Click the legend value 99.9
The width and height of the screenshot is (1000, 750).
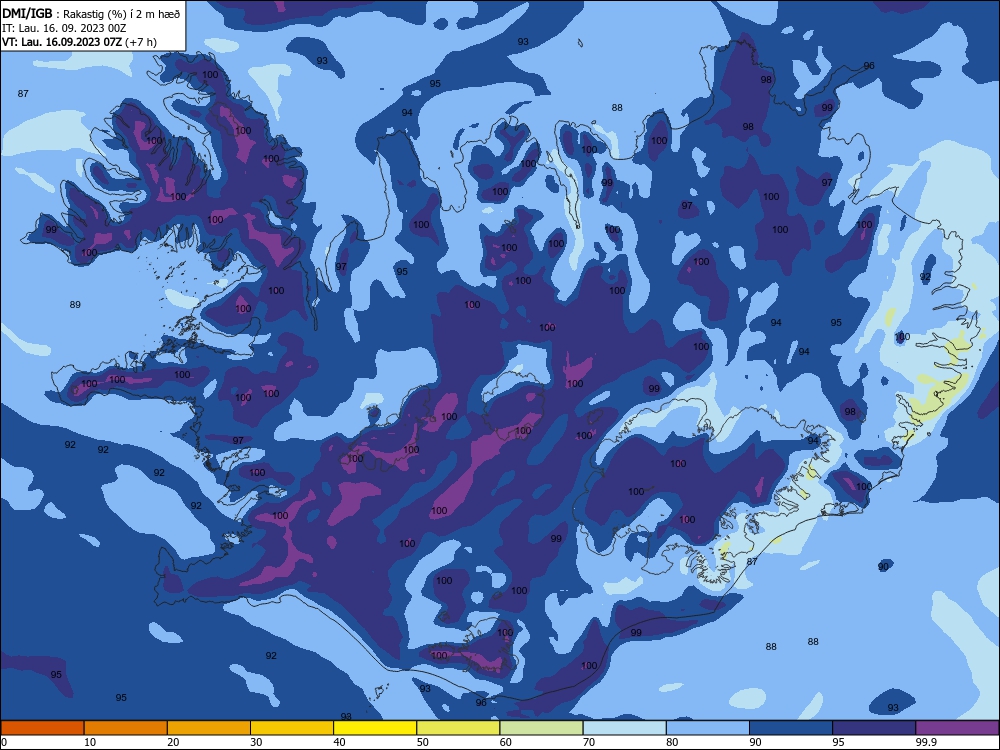coord(926,742)
